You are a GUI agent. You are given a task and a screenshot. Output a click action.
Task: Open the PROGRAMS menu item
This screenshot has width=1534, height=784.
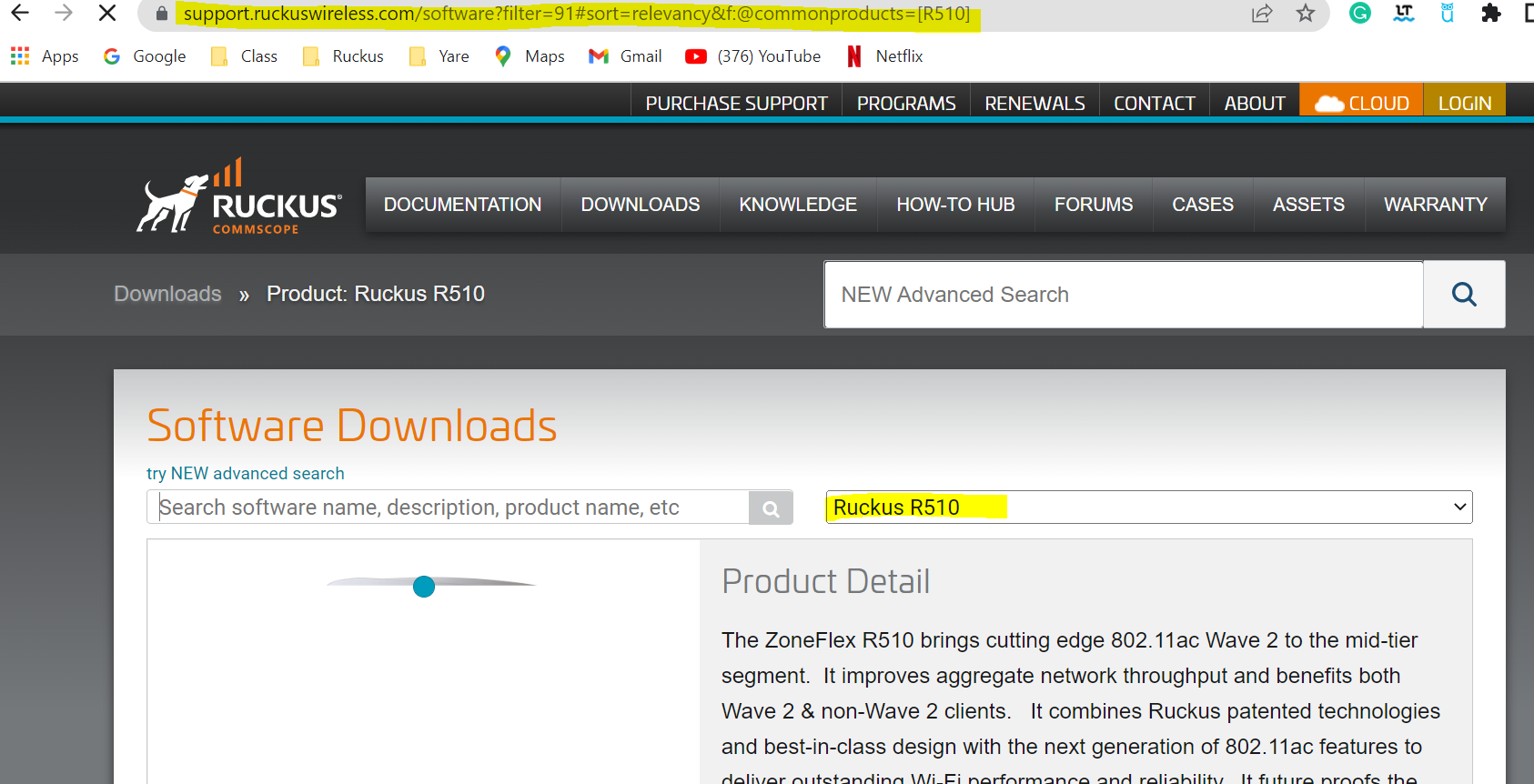[906, 104]
